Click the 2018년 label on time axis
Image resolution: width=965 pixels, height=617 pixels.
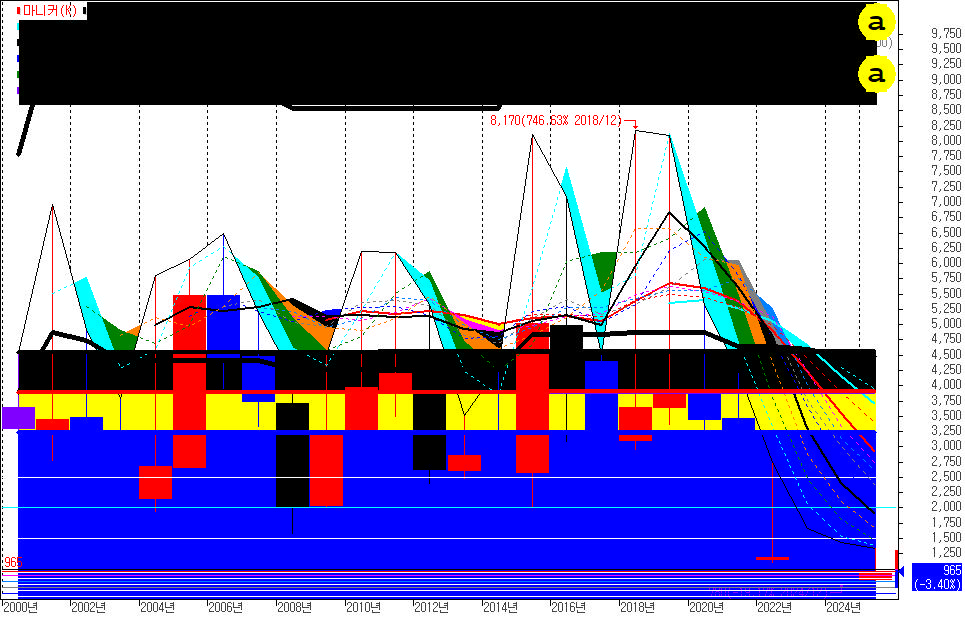pyautogui.click(x=636, y=607)
